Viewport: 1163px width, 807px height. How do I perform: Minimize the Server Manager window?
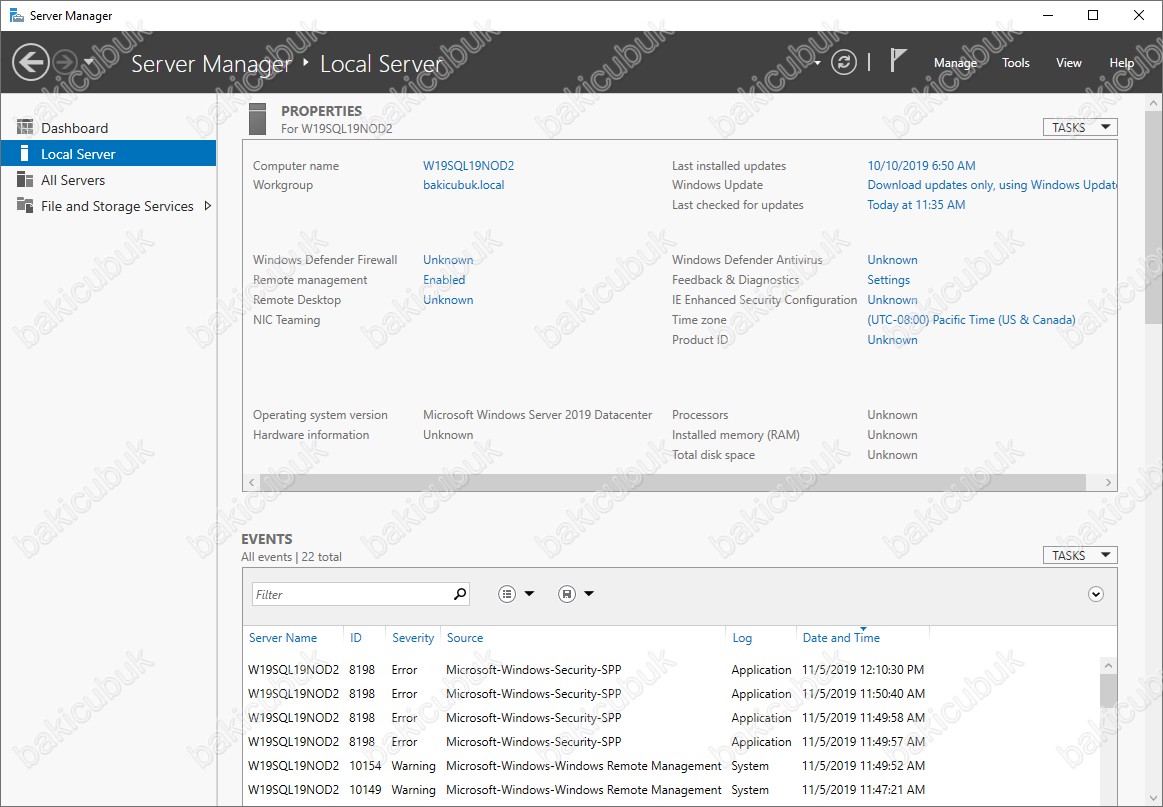coord(1048,15)
